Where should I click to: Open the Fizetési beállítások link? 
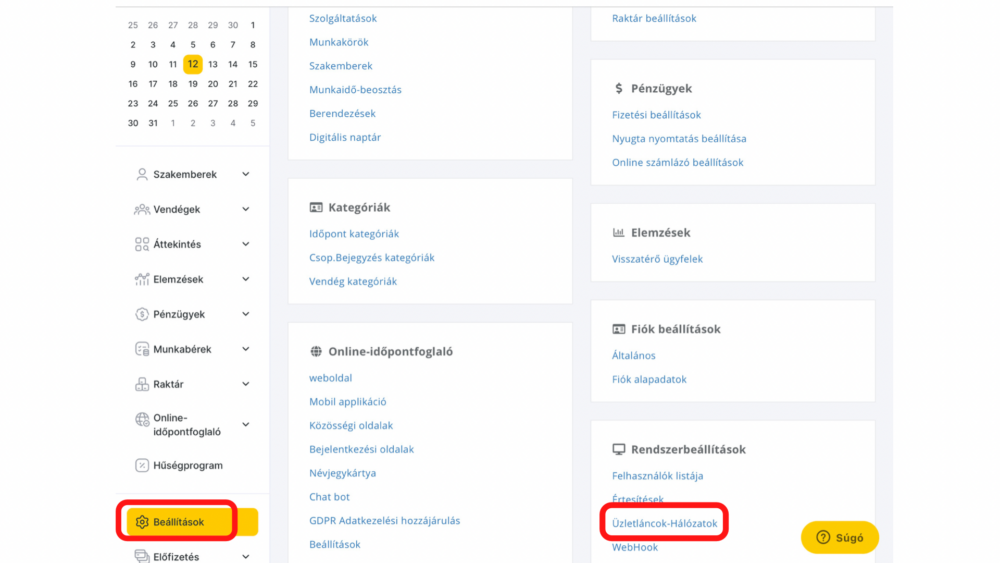(656, 115)
